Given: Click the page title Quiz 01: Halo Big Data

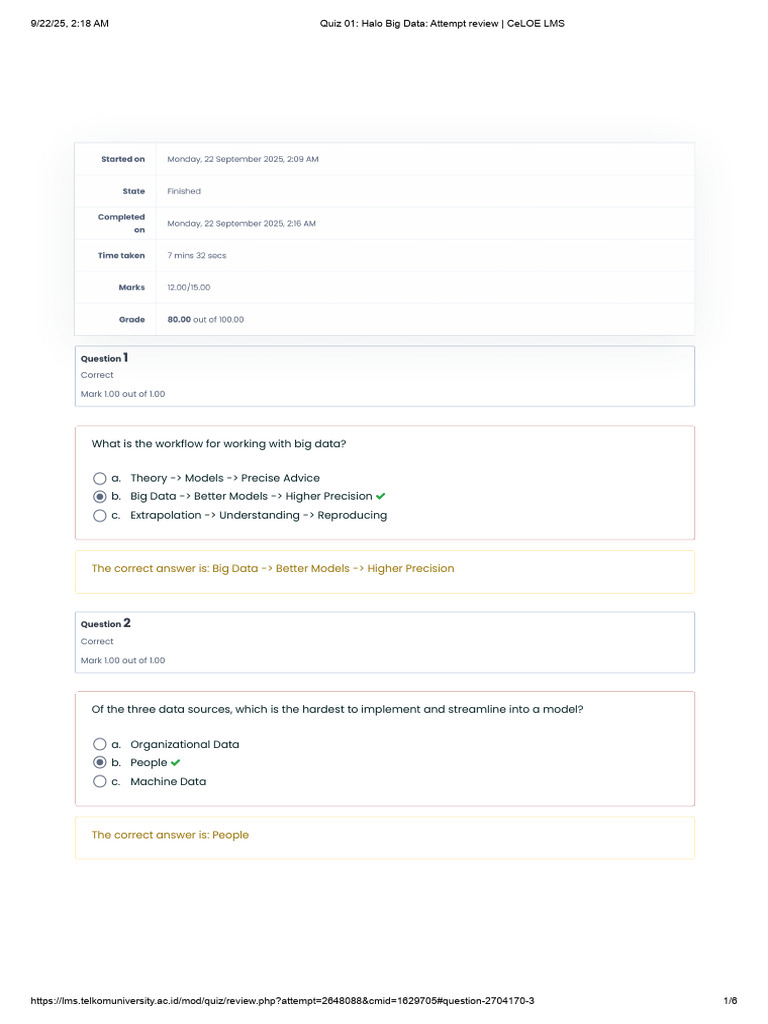Looking at the screenshot, I should [x=440, y=23].
